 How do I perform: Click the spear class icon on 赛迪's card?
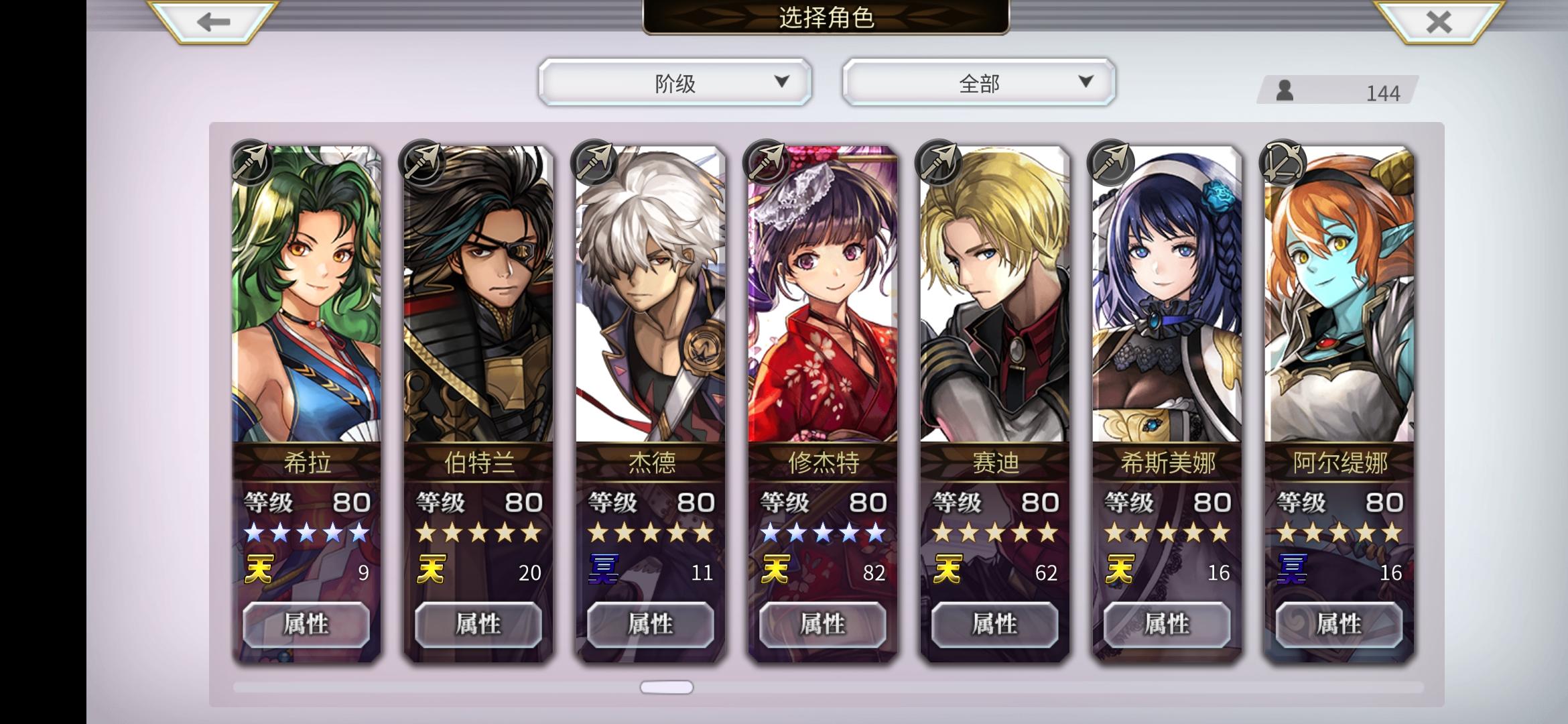(939, 162)
